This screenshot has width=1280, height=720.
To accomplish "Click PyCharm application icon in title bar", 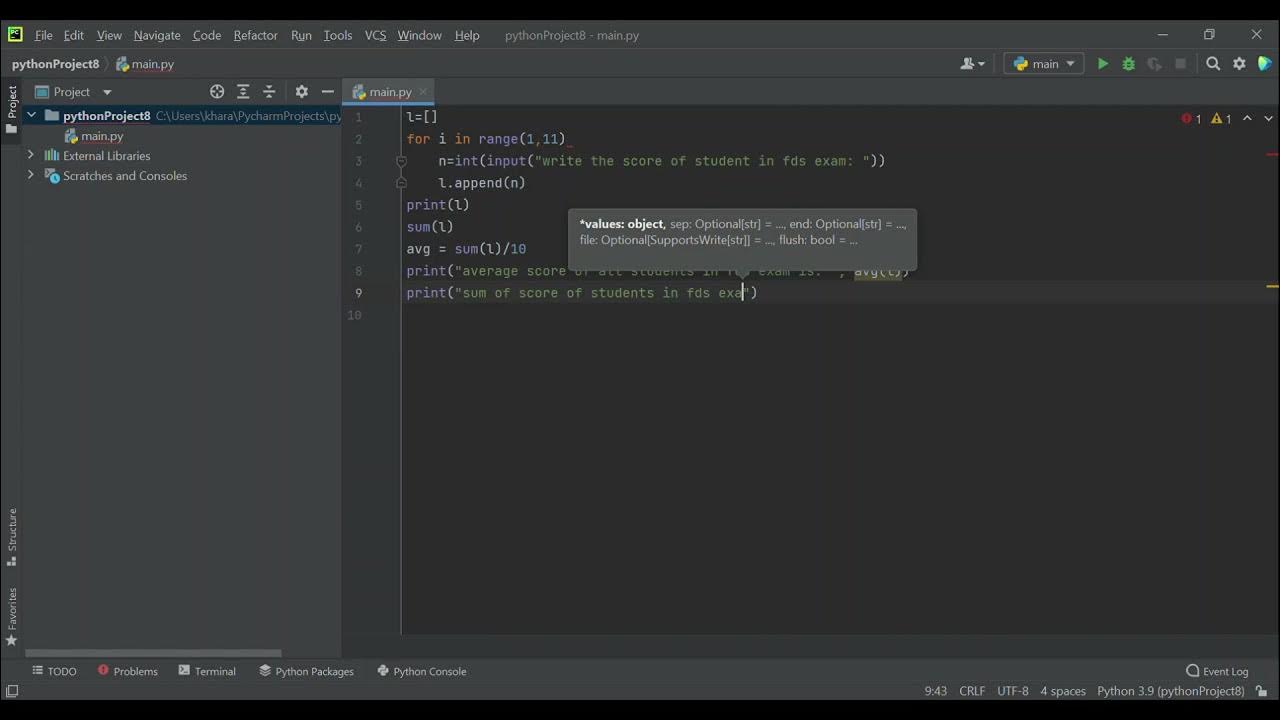I will [14, 34].
